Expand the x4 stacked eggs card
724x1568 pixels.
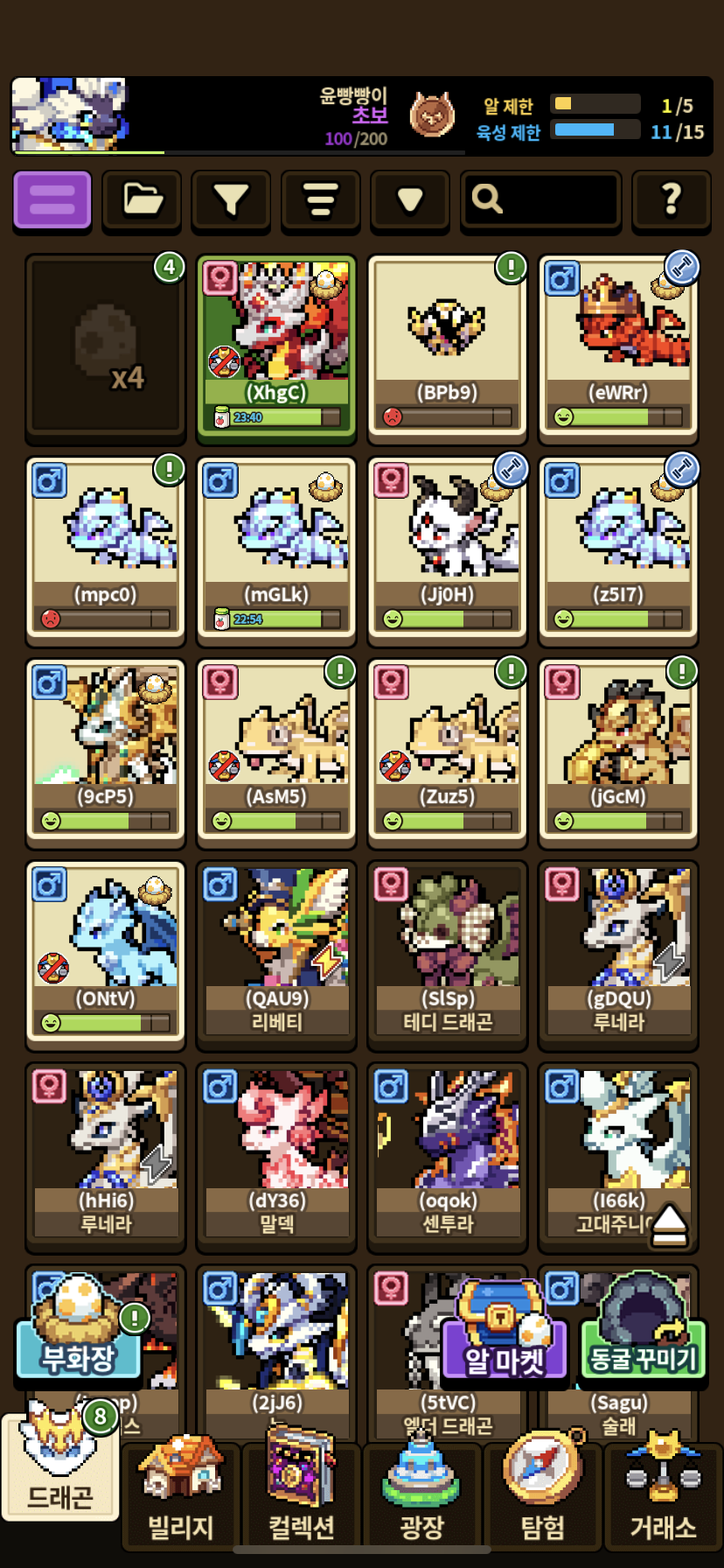point(106,347)
